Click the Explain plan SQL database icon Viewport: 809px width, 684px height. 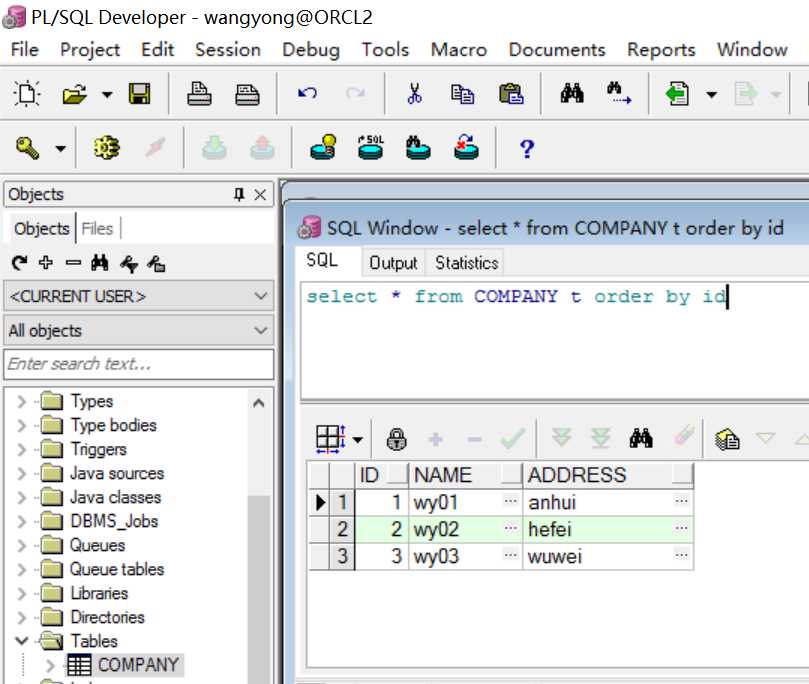(x=370, y=148)
